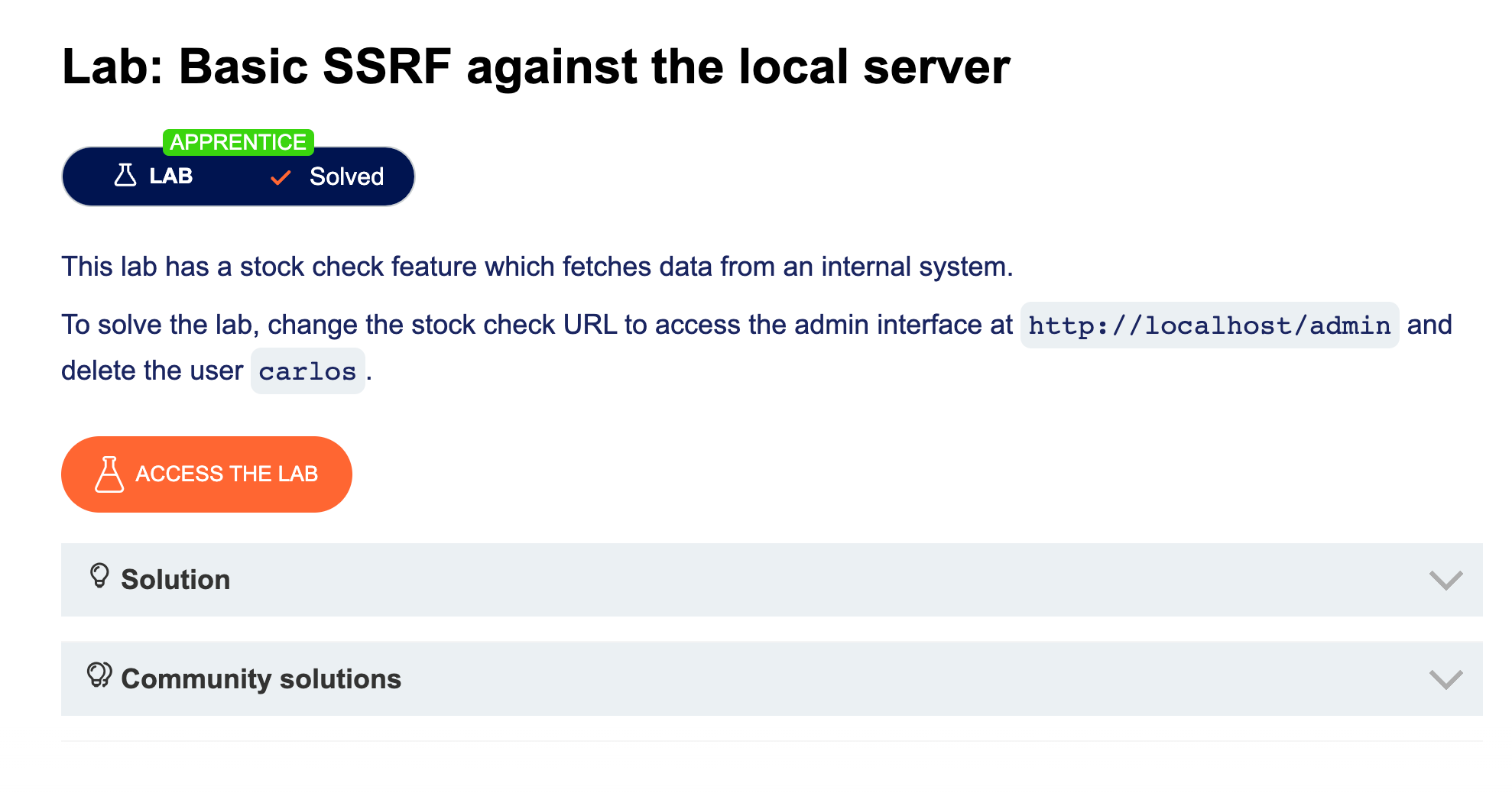Click the bold LAB label text
Screen dimensions: 1512x793
tap(170, 176)
